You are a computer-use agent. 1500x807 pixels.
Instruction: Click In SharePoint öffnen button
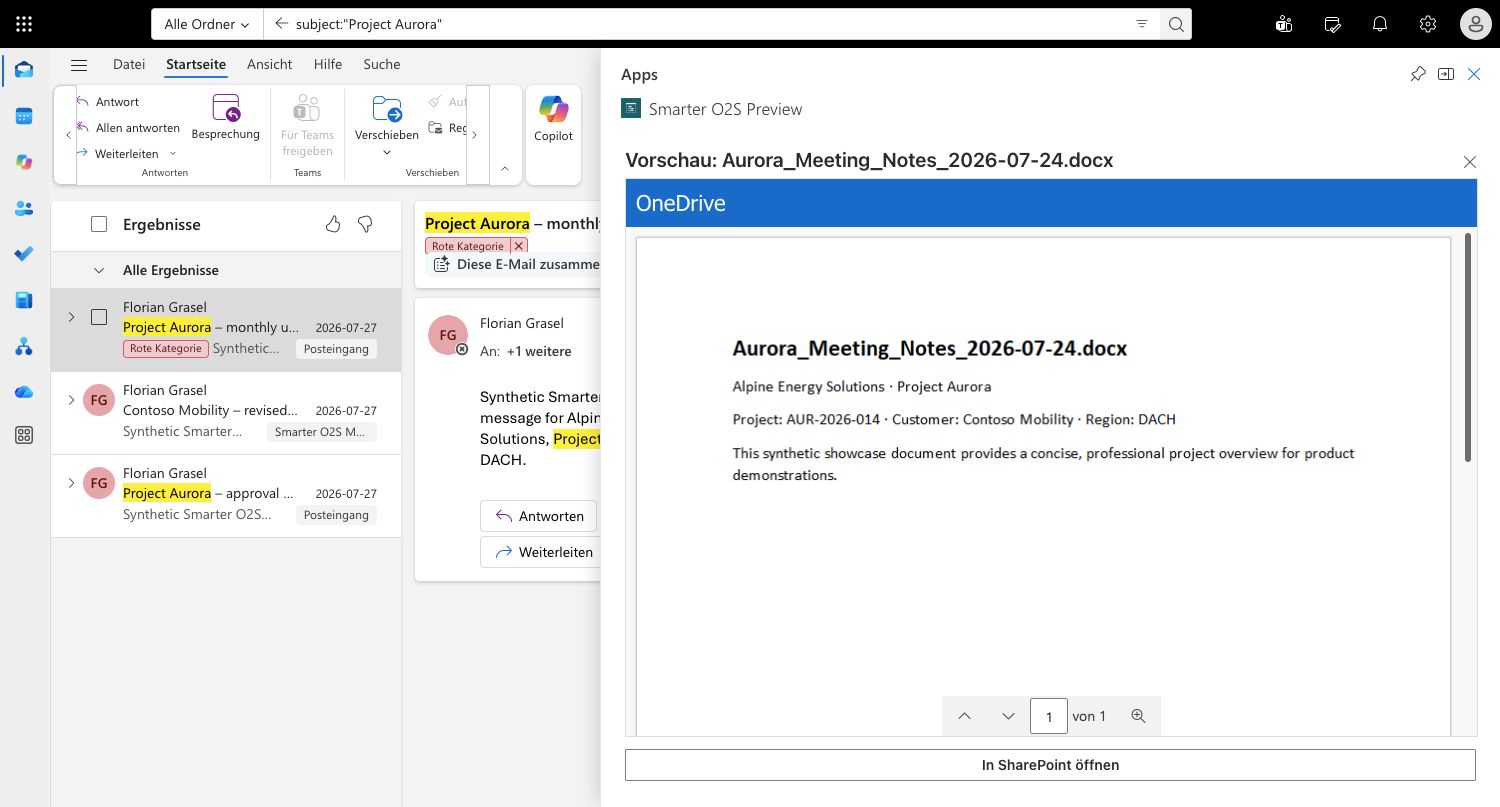(x=1050, y=765)
